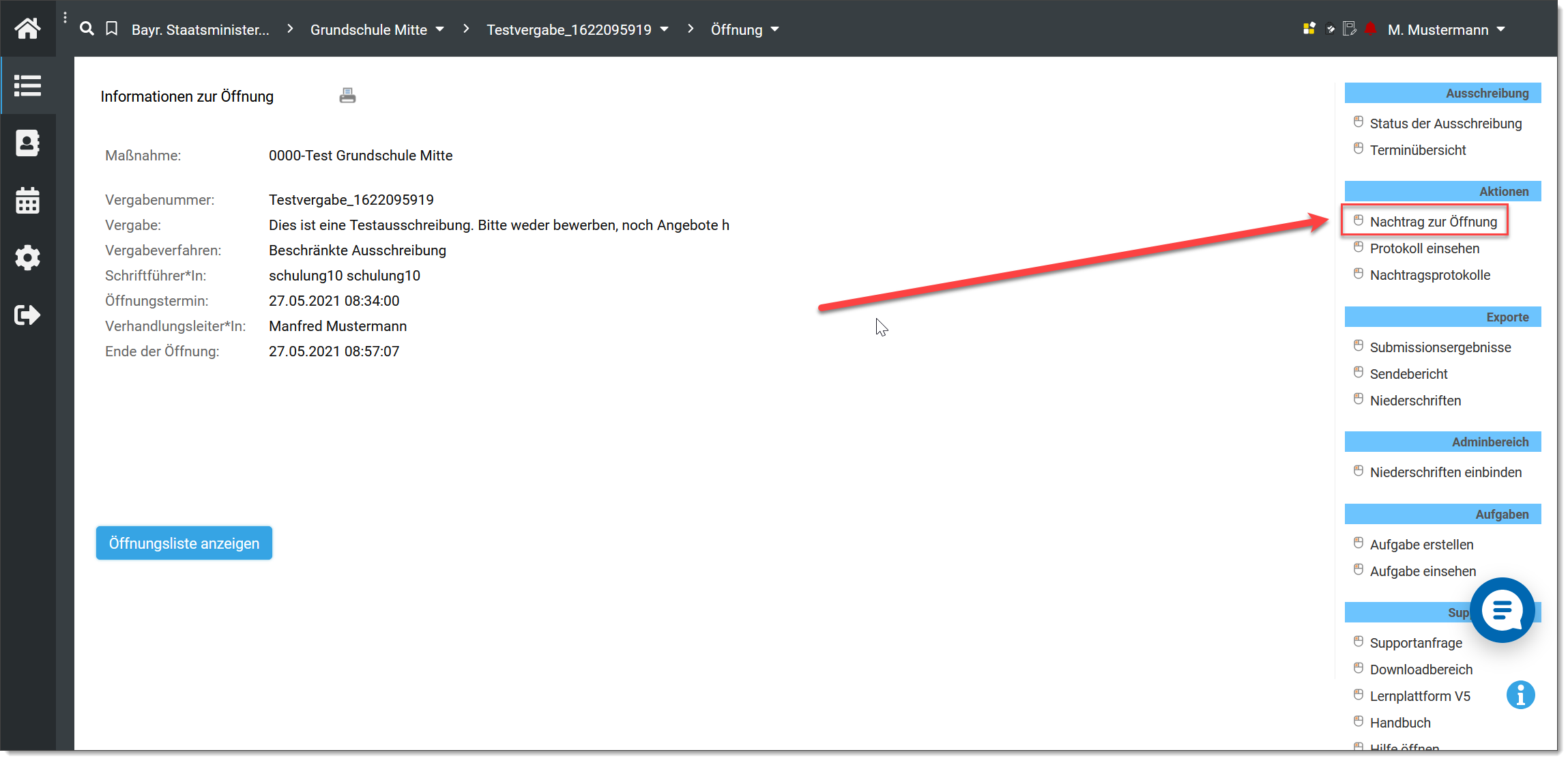The height and width of the screenshot is (761, 1568).
Task: Click the logout arrow sidebar icon
Action: [x=27, y=315]
